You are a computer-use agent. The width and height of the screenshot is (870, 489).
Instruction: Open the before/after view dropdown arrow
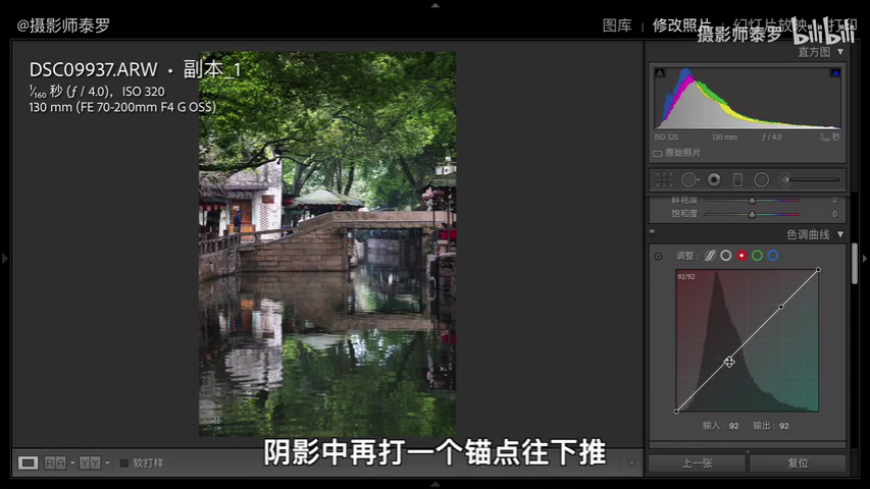107,463
